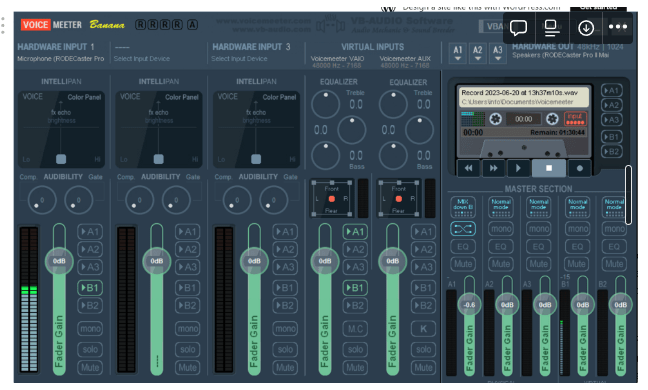This screenshot has height=390, width=648.
Task: Adjust the Treble knob on Voicemeeter VAIO equalizer
Action: [325, 104]
